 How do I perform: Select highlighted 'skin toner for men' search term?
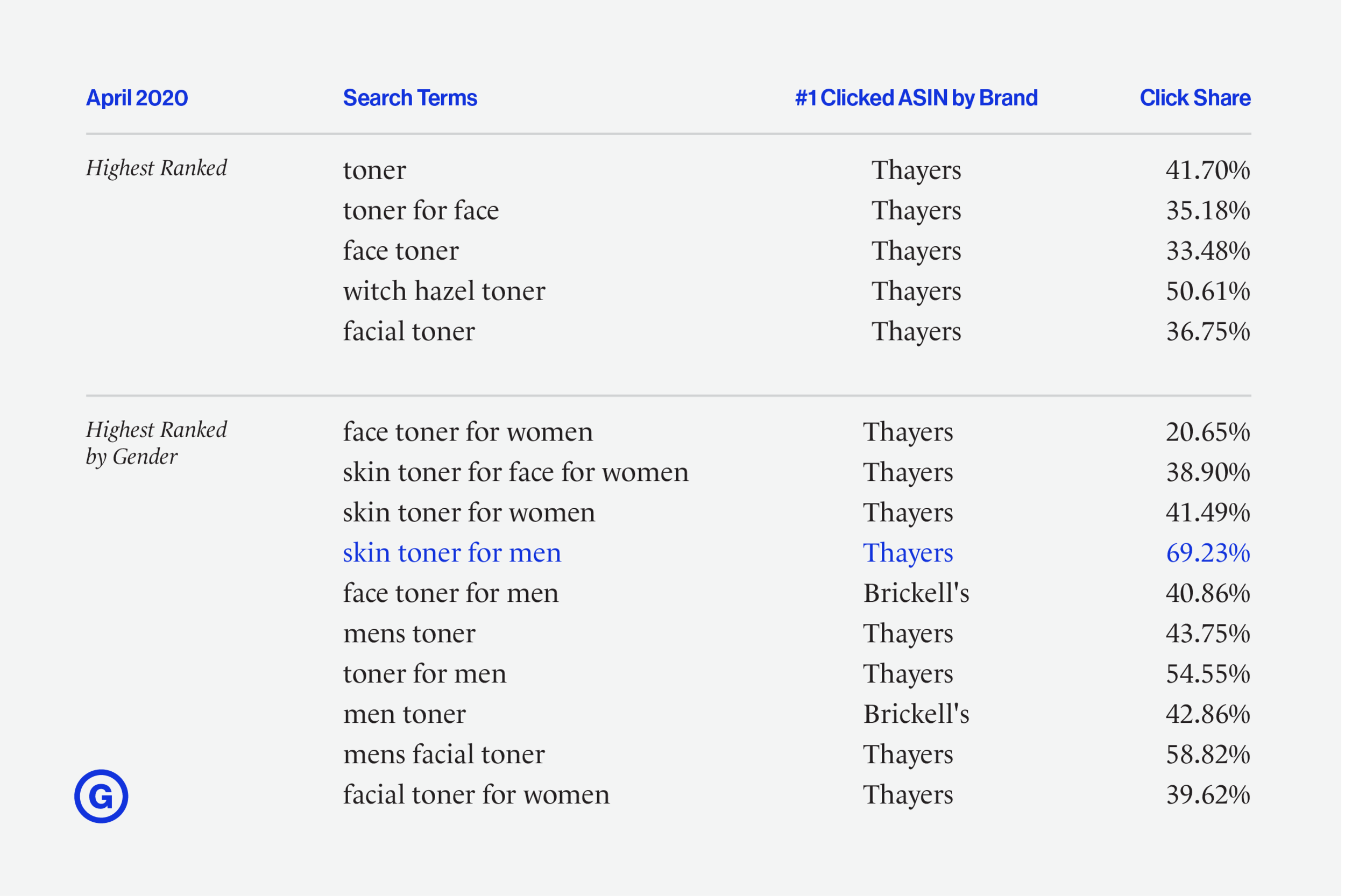(451, 552)
